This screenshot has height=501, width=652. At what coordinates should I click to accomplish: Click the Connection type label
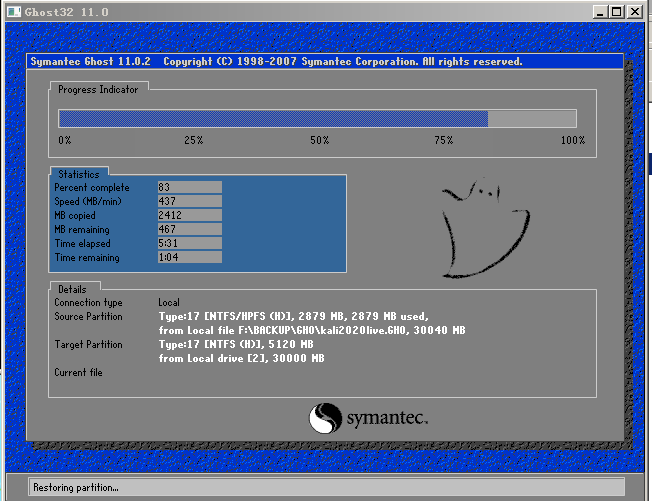88,303
